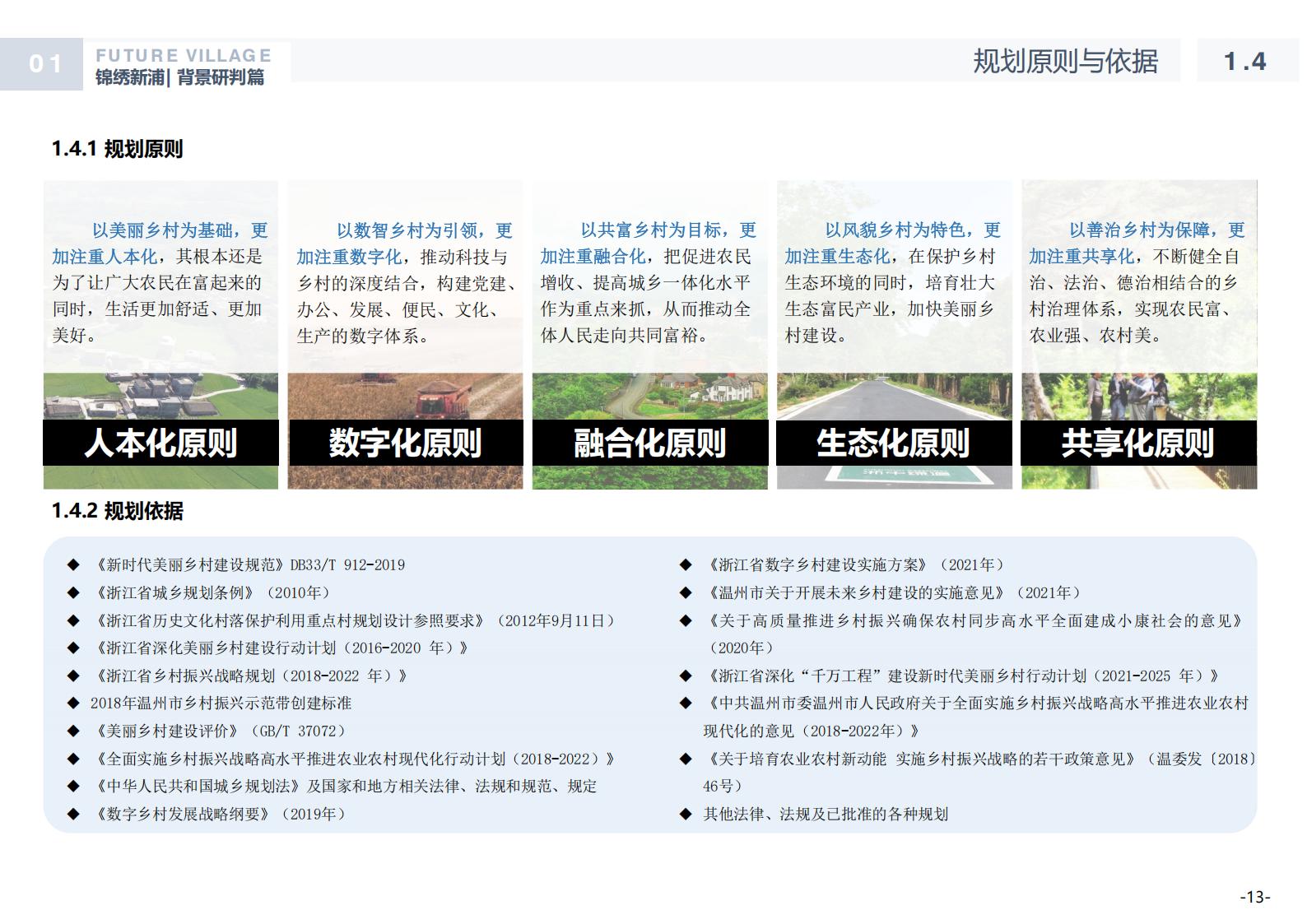Viewport: 1307px width, 924px height.
Task: Select the village aerial photo above 人本化原则
Action: (x=160, y=397)
